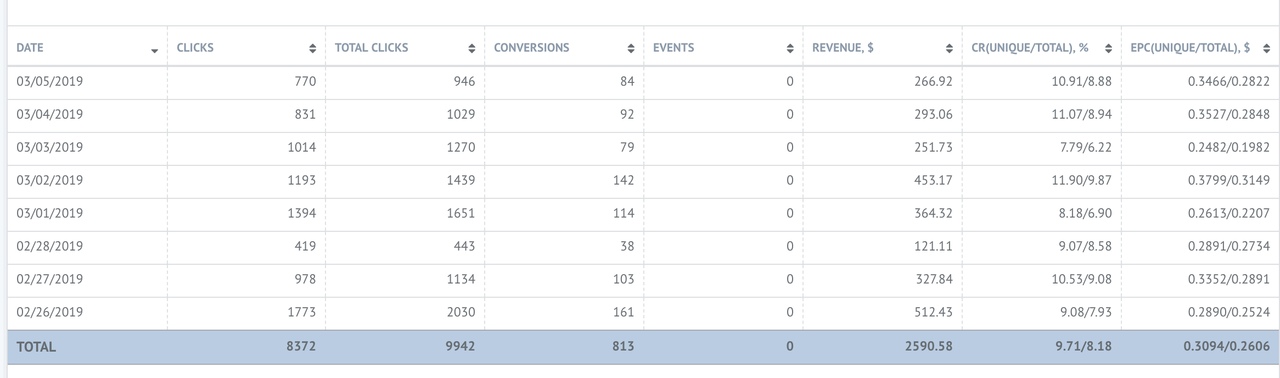Click total clicks value 2030

click(x=460, y=312)
